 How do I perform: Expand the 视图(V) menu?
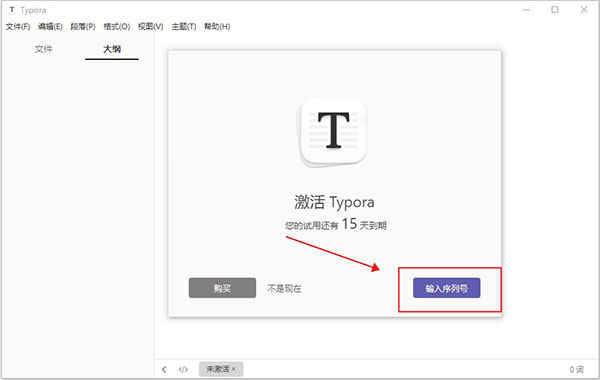tap(150, 27)
